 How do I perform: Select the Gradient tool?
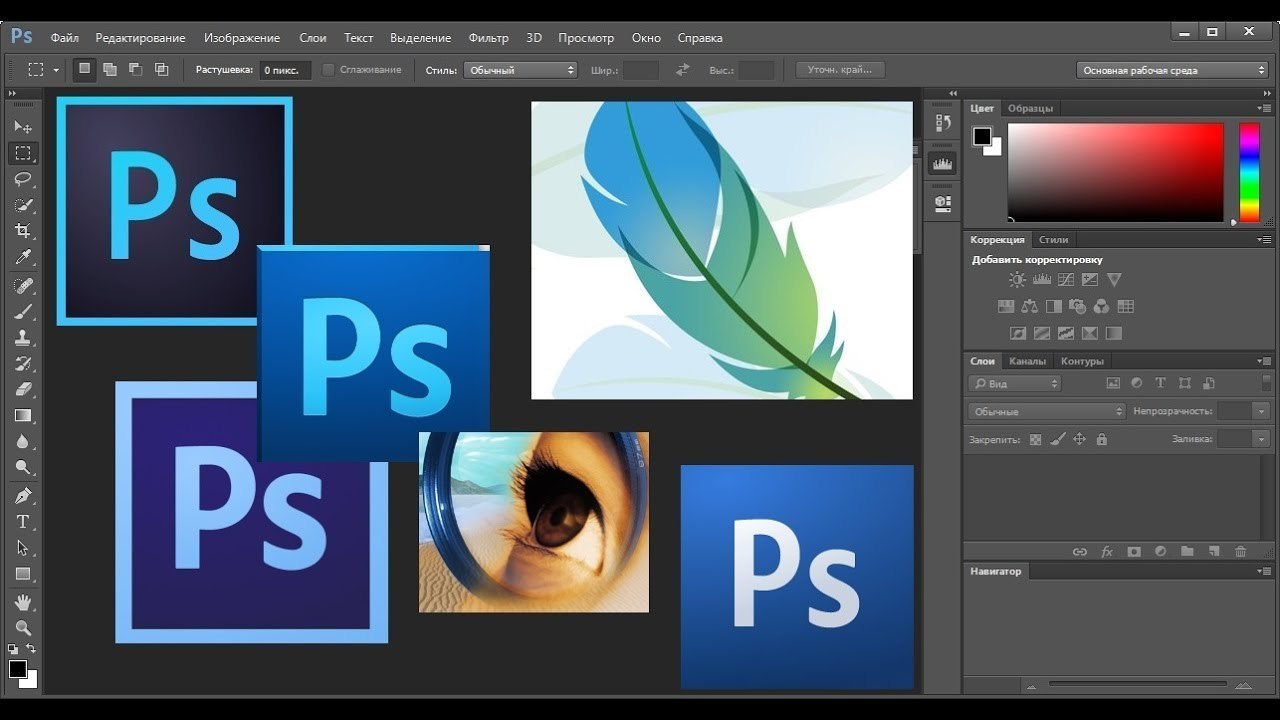click(22, 416)
